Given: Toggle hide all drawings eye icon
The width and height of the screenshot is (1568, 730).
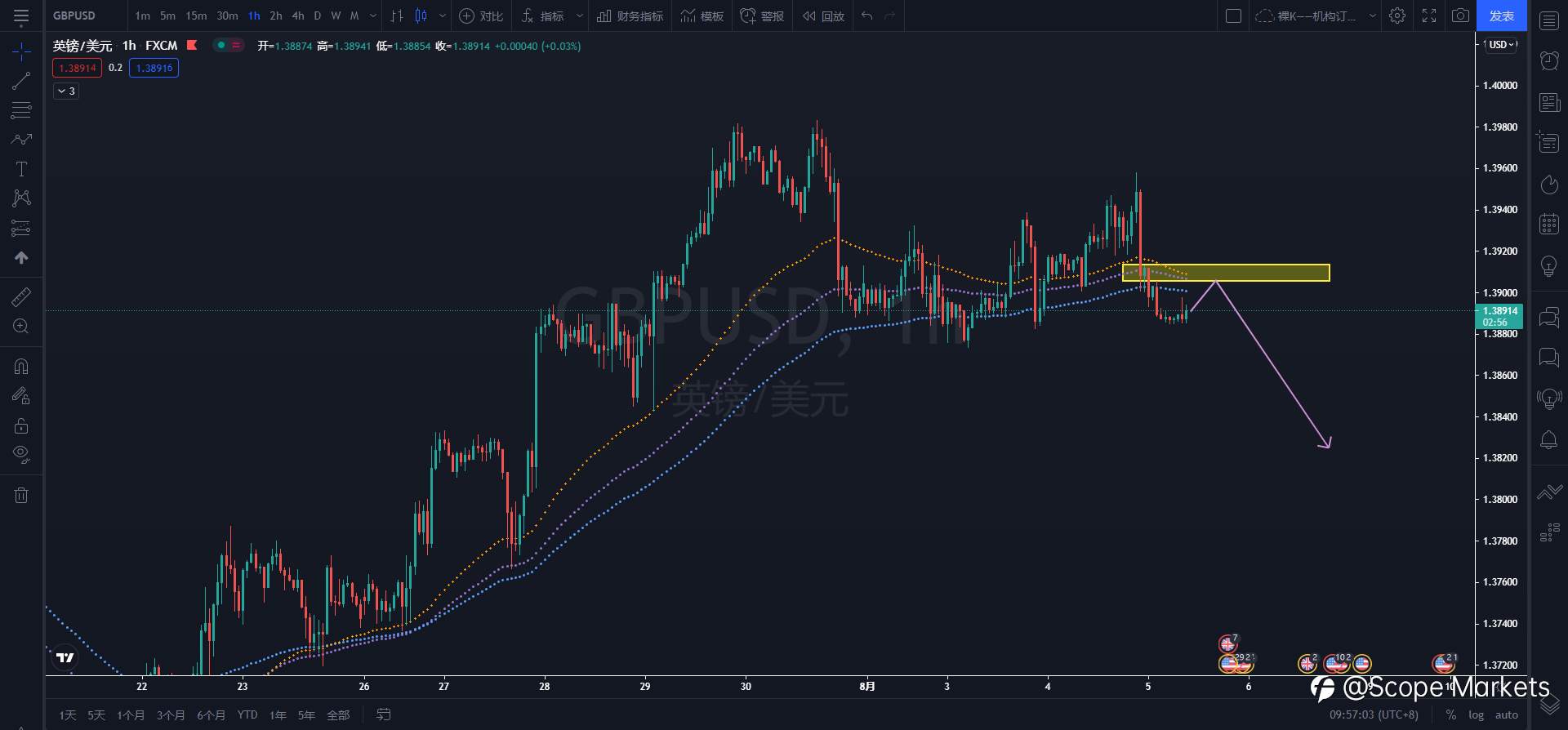Looking at the screenshot, I should pyautogui.click(x=21, y=454).
